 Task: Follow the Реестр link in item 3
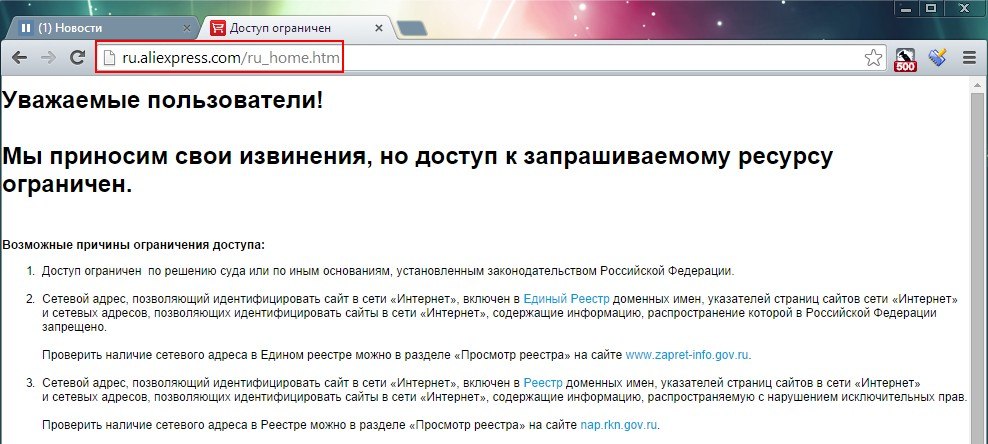pos(543,383)
